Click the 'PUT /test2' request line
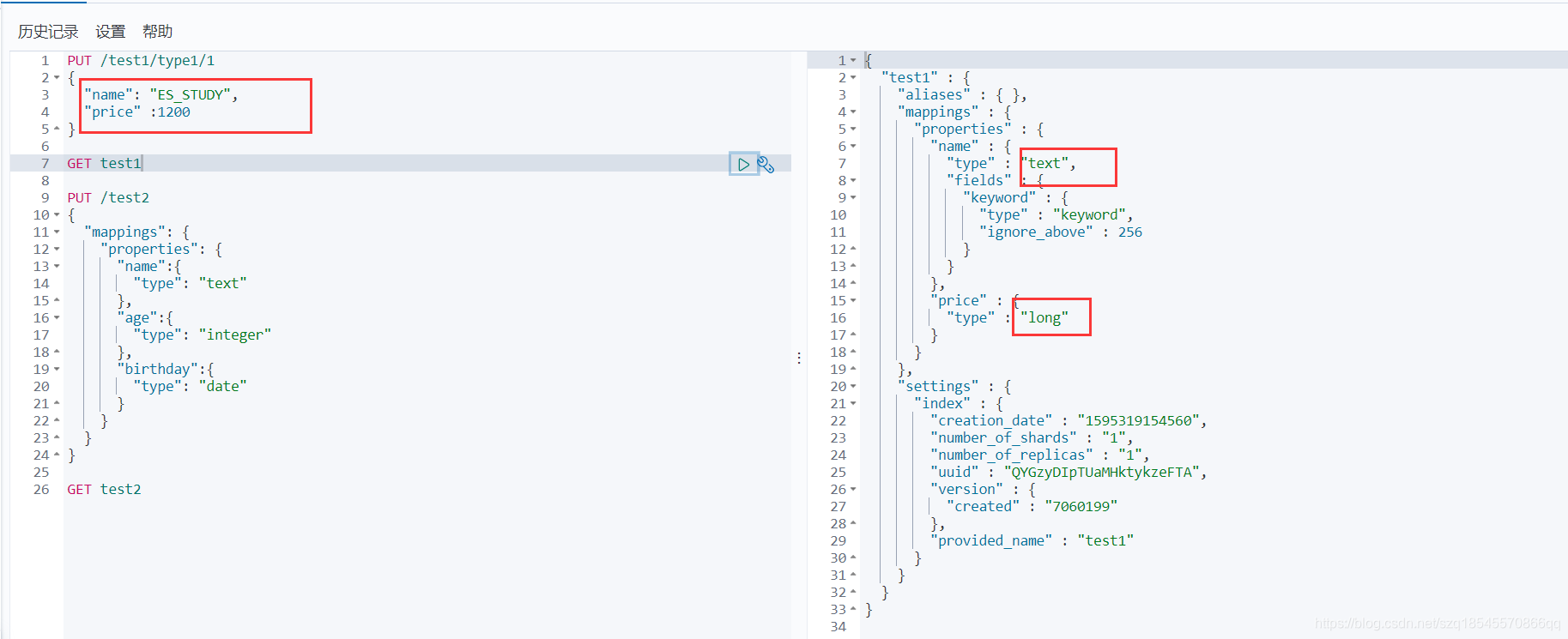Viewport: 1568px width, 639px height. pyautogui.click(x=108, y=197)
